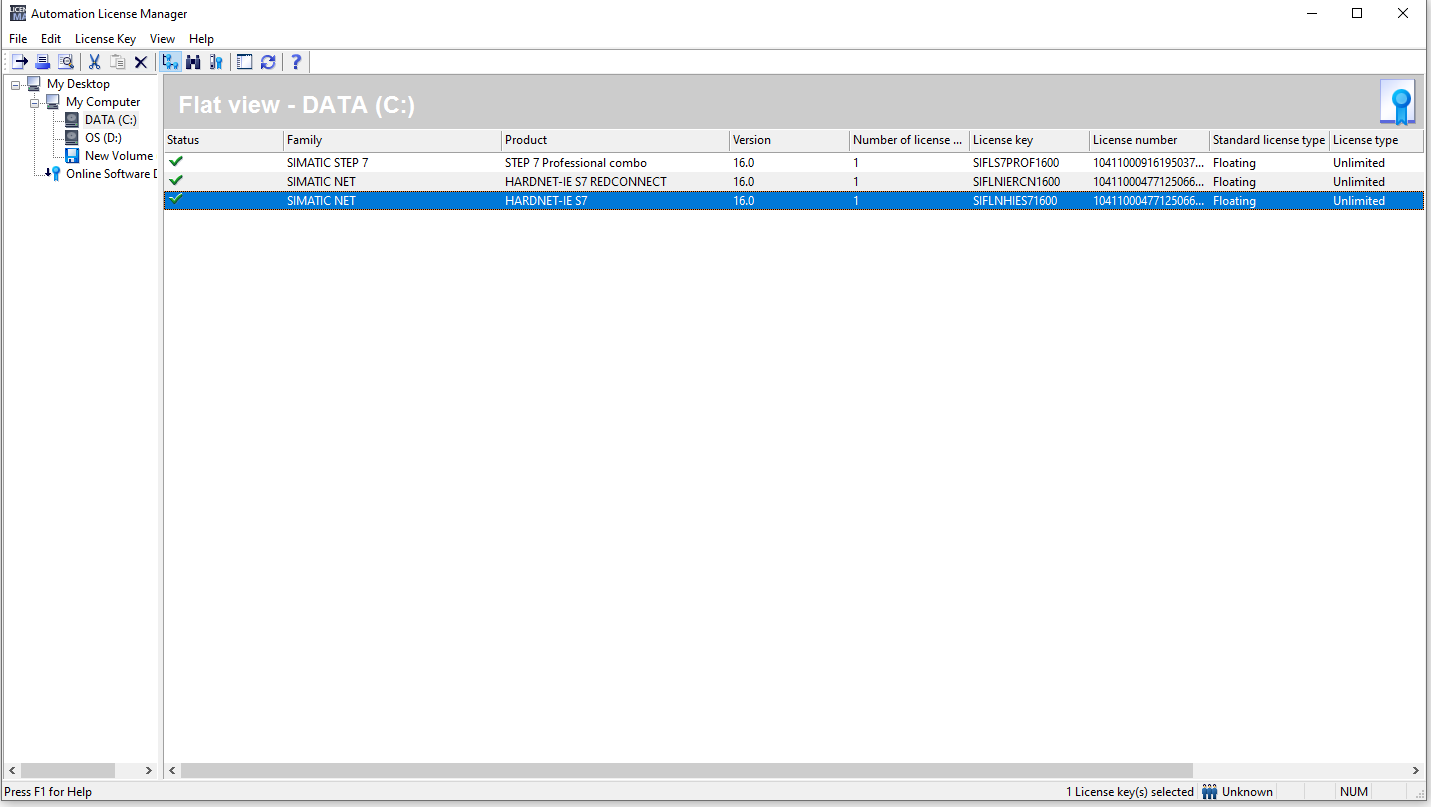
Task: Click the green checkmark in the STEP 7 Professional row
Action: (x=176, y=161)
